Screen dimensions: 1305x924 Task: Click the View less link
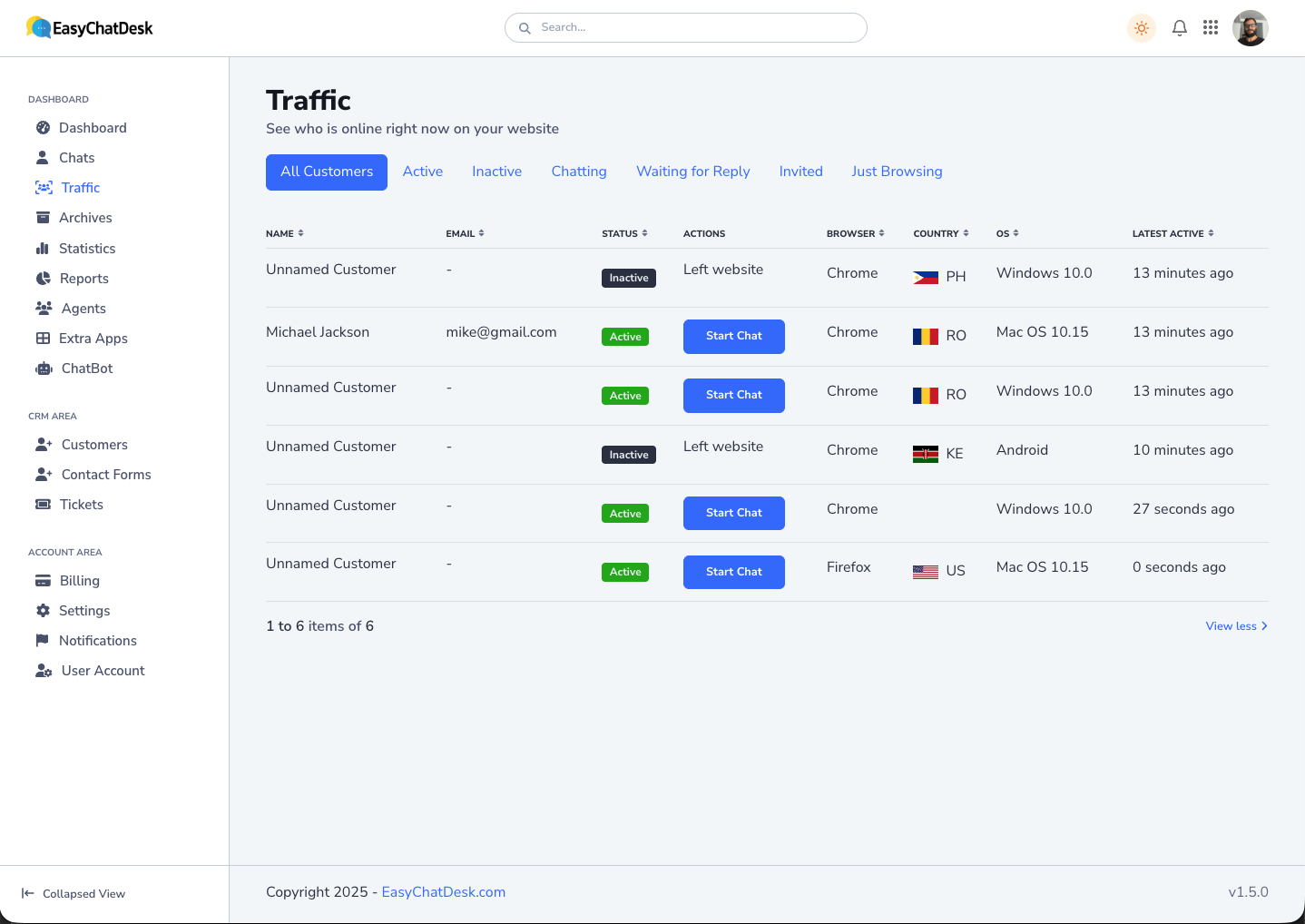pyautogui.click(x=1236, y=626)
